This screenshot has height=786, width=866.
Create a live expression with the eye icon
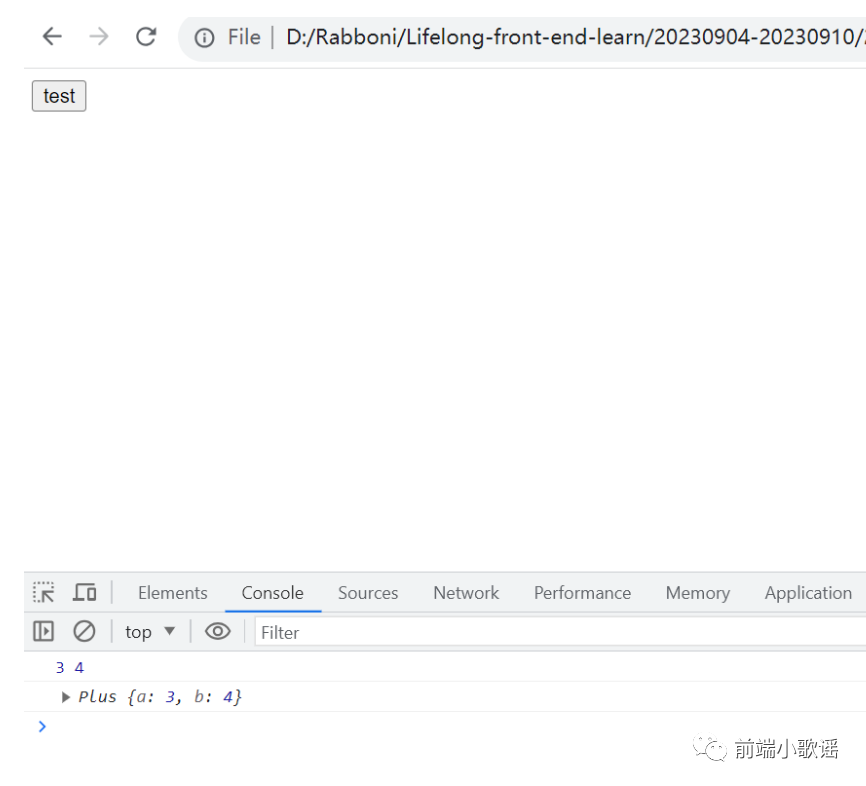pos(218,631)
